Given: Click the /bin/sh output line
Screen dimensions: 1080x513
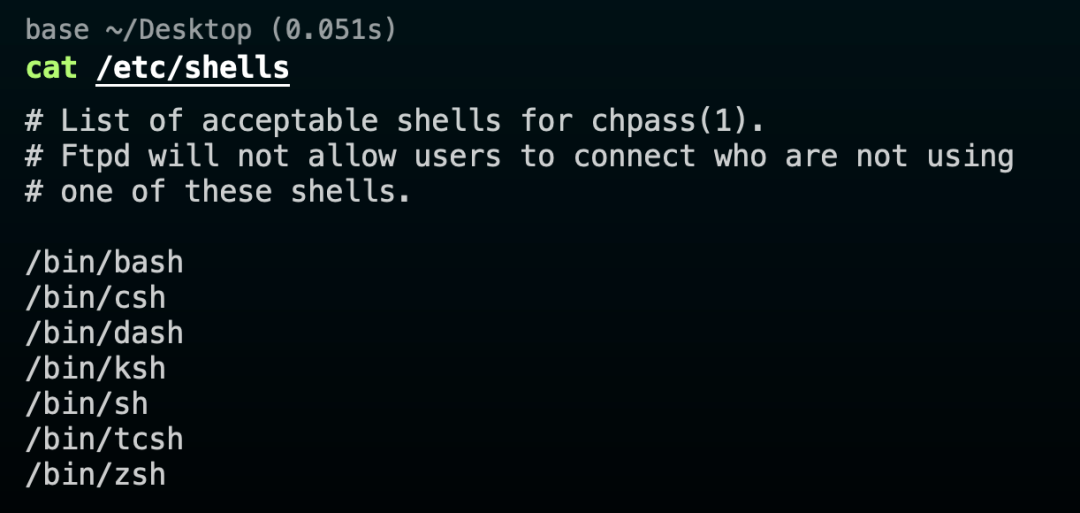Looking at the screenshot, I should point(87,403).
